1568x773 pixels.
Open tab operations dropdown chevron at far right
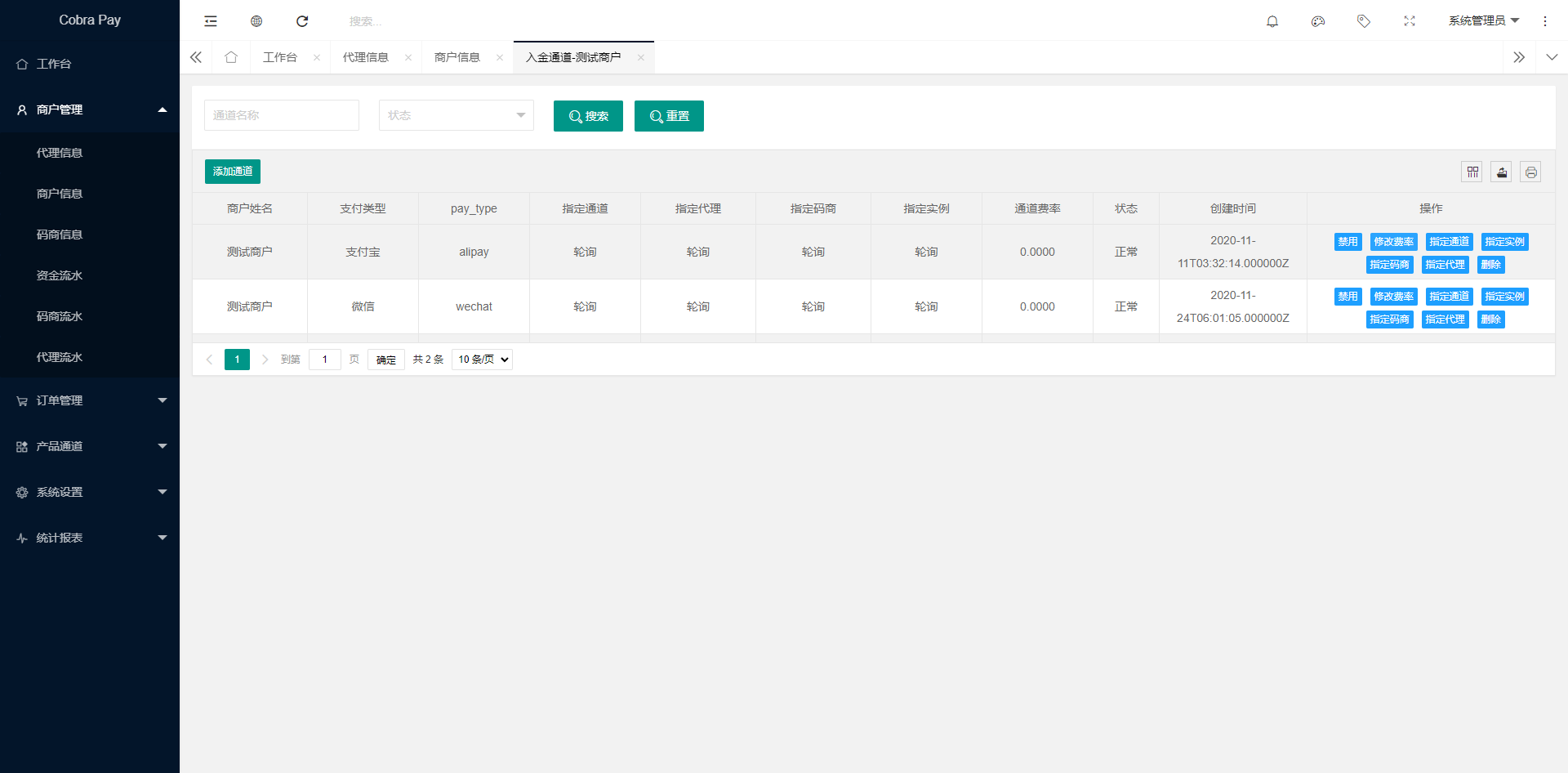click(1552, 57)
